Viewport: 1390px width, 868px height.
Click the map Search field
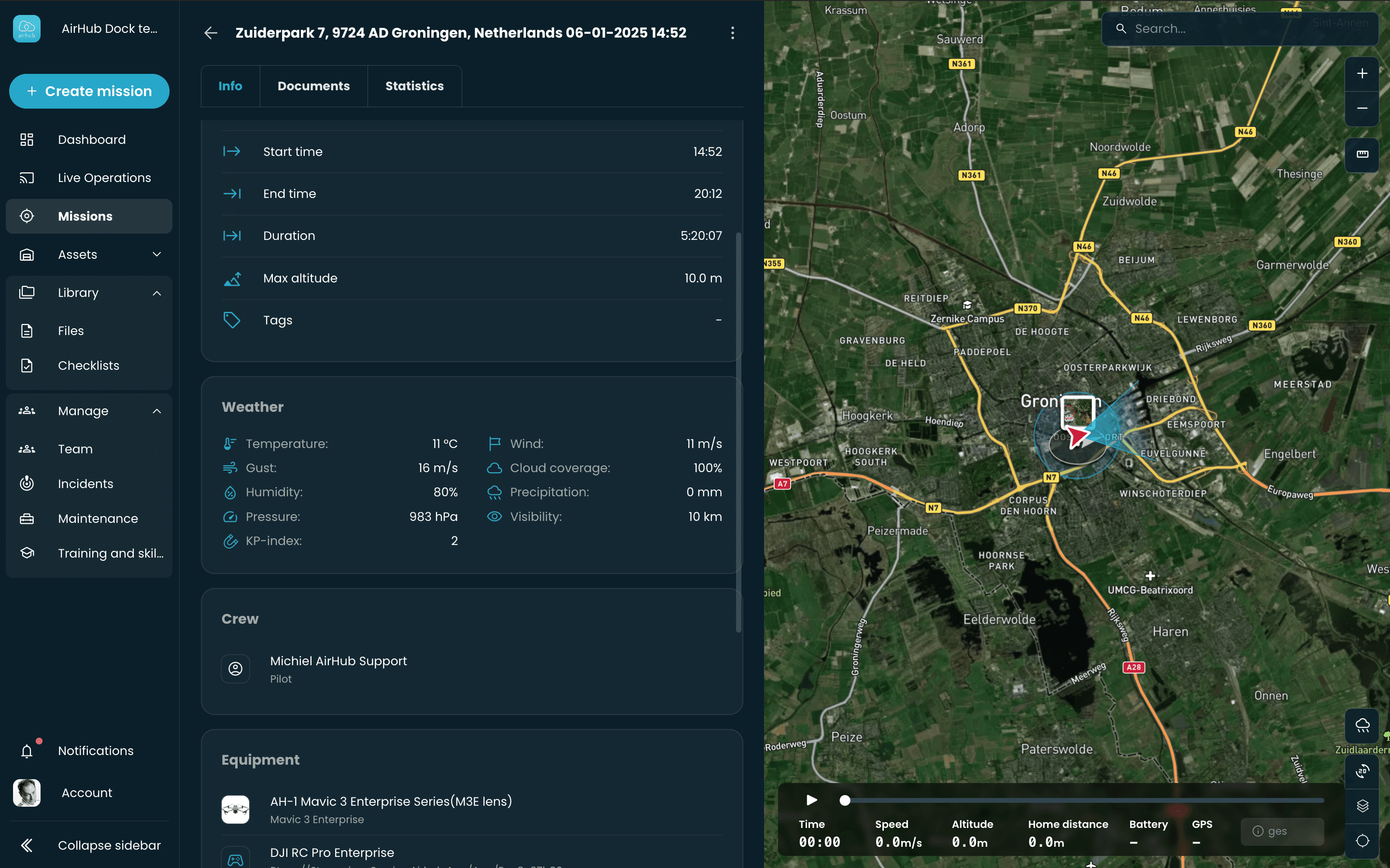pyautogui.click(x=1240, y=28)
